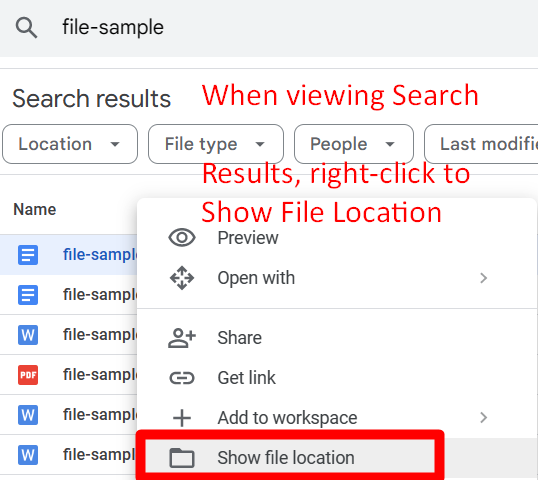Sort by the Name column header
538x480 pixels.
(x=34, y=209)
